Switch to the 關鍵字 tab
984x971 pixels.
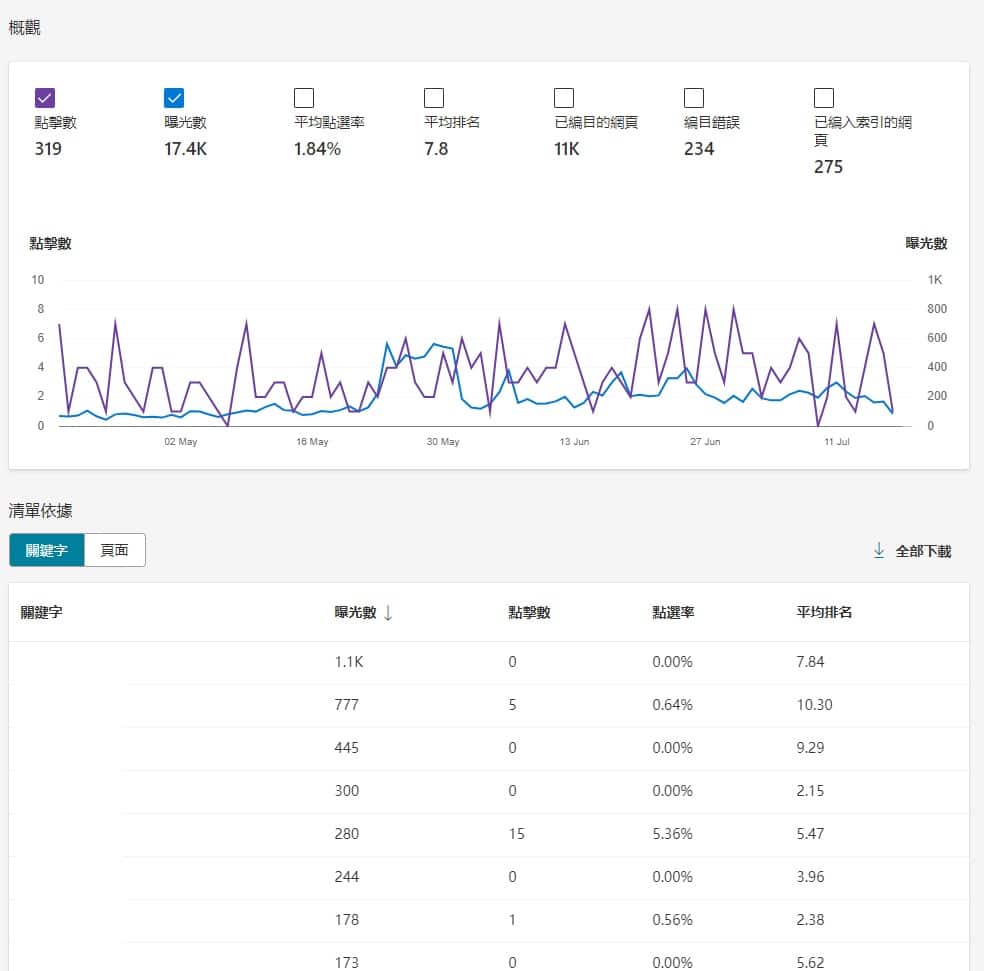point(47,550)
